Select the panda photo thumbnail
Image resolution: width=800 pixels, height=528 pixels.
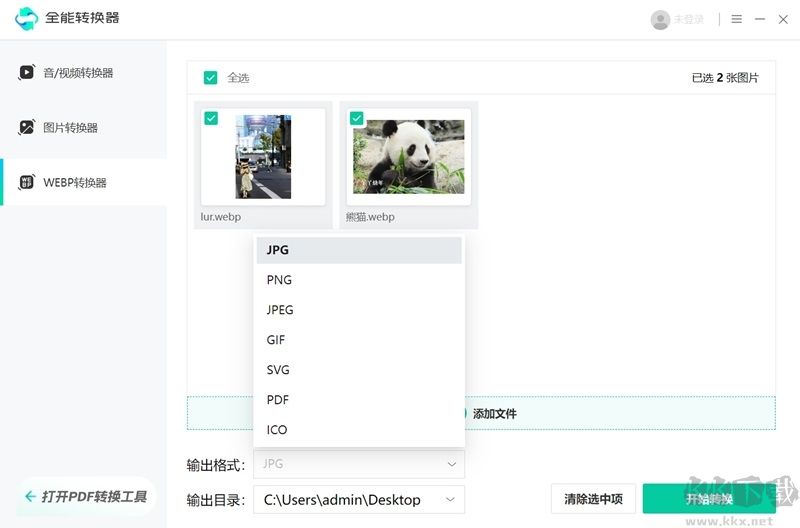coord(409,157)
